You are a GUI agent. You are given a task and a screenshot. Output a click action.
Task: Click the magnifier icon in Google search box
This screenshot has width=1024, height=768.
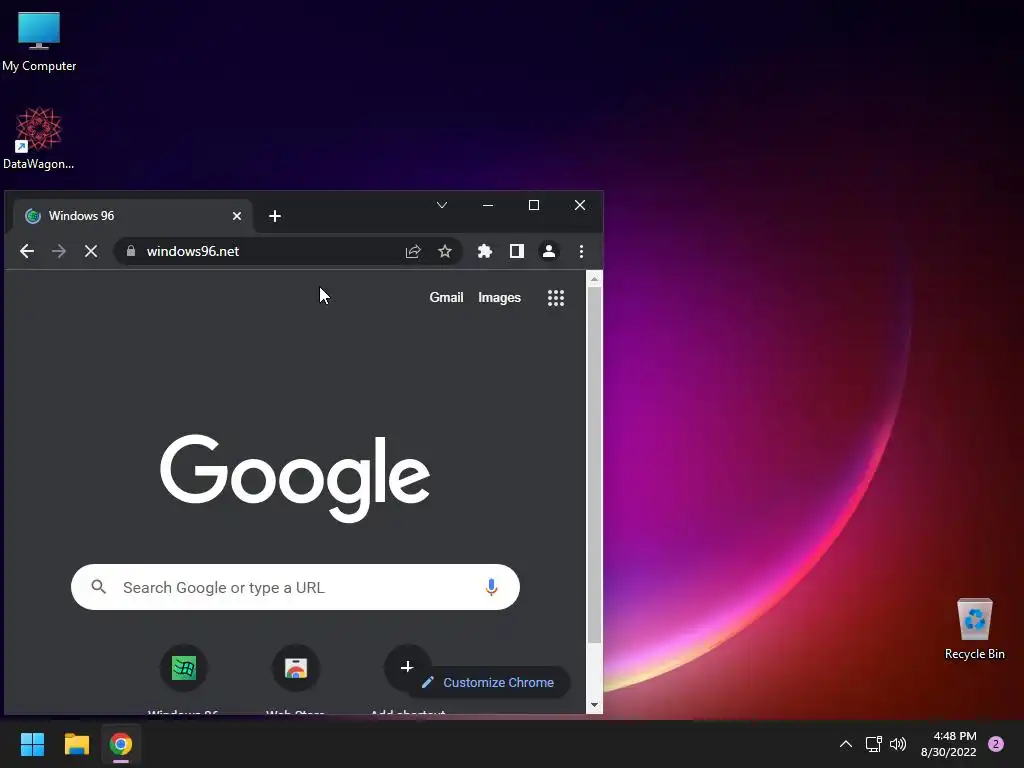99,586
